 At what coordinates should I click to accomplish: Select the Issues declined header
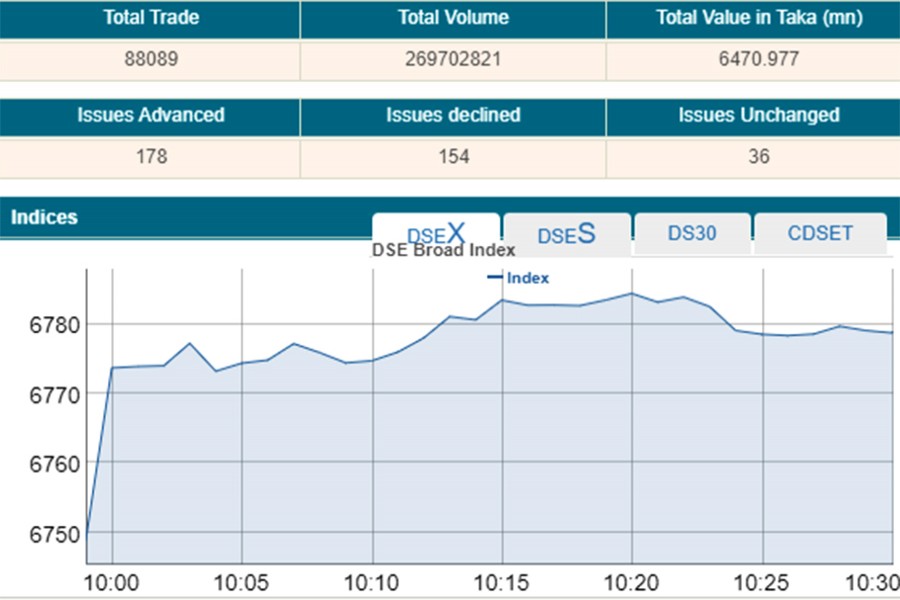(453, 115)
